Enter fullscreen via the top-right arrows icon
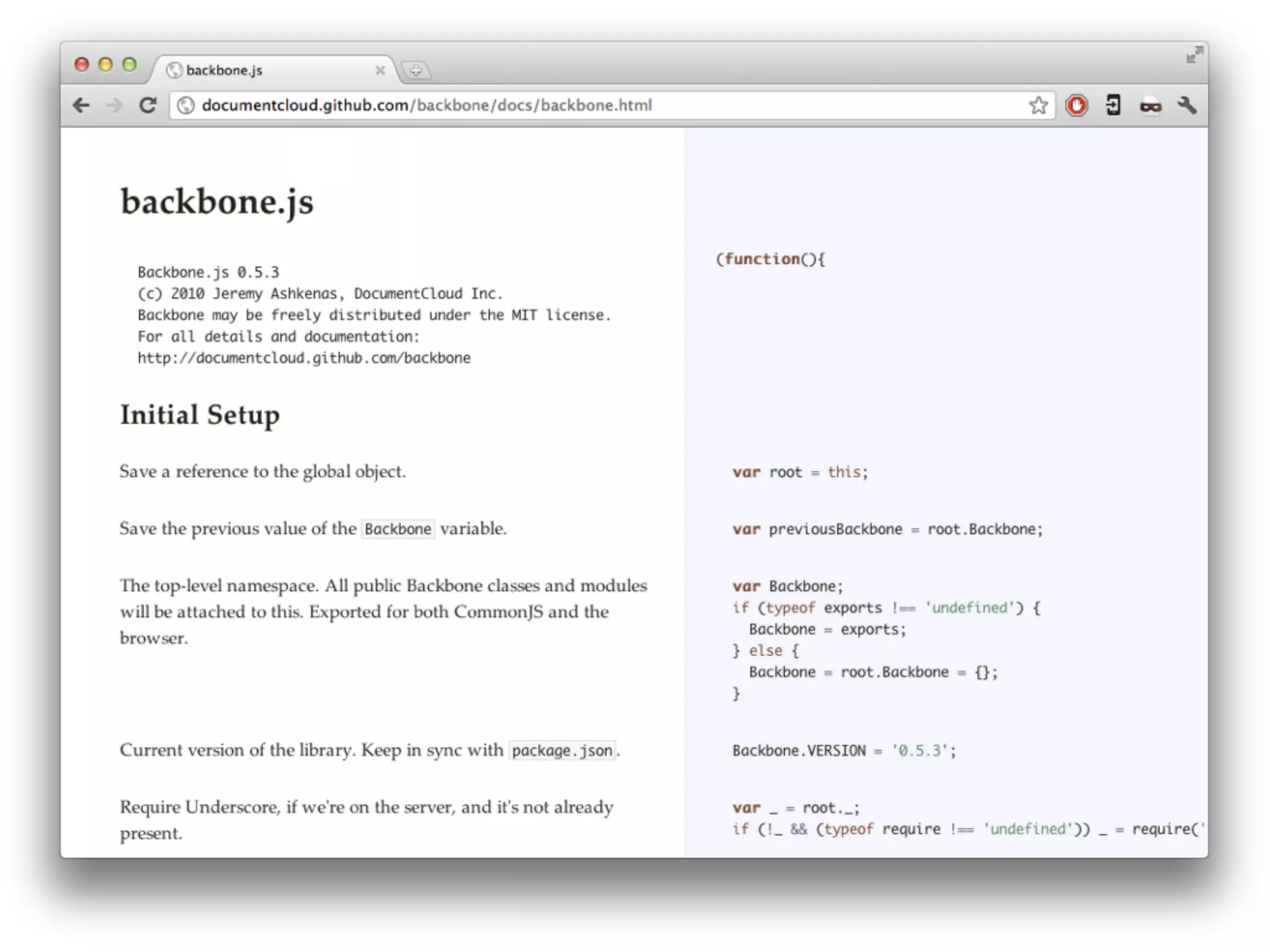 1194,55
